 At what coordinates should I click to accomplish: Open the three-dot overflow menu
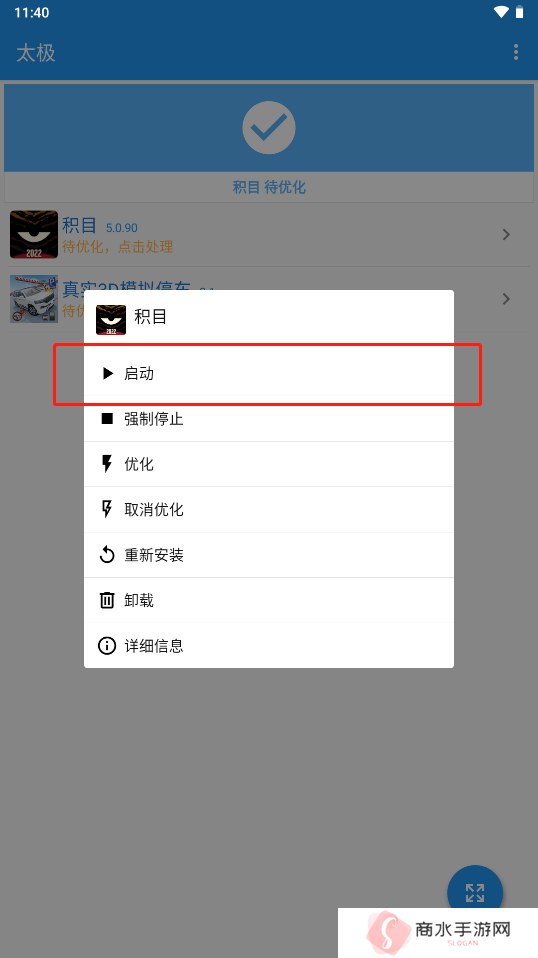pyautogui.click(x=516, y=52)
